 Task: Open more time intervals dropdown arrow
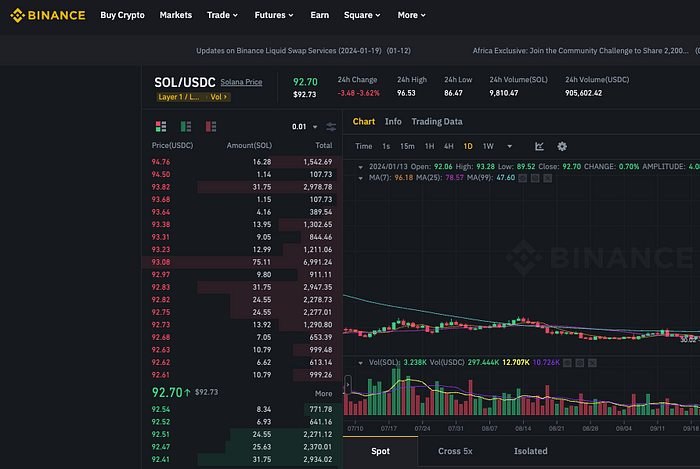tap(509, 146)
